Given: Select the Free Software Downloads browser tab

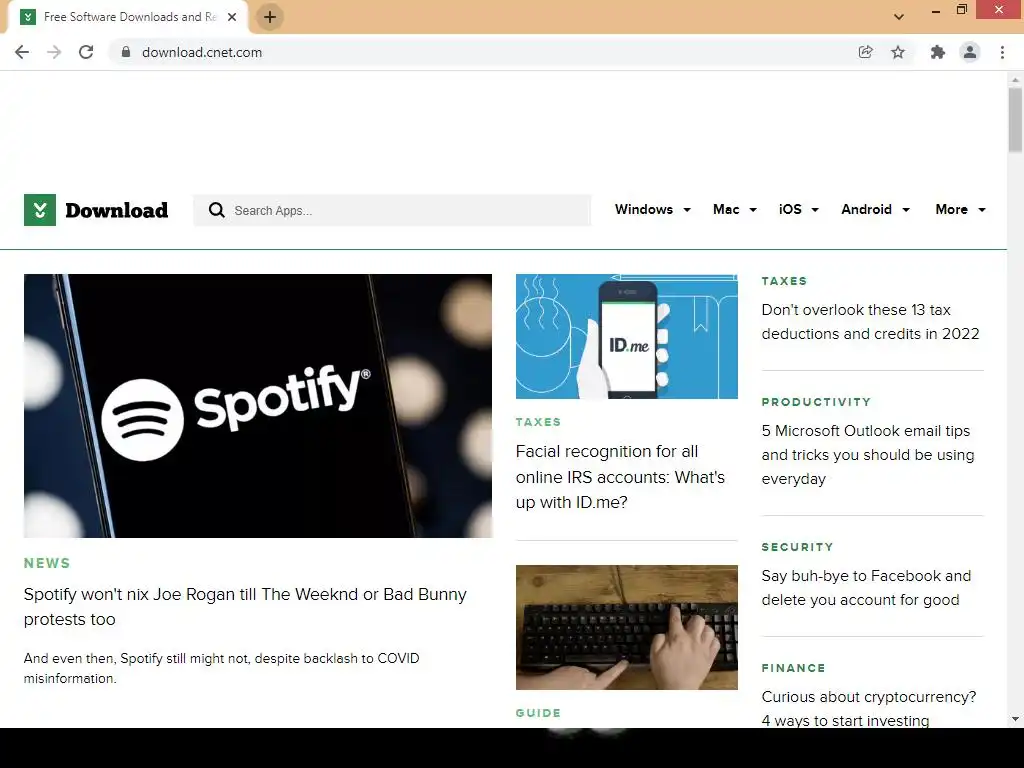Looking at the screenshot, I should click(127, 17).
